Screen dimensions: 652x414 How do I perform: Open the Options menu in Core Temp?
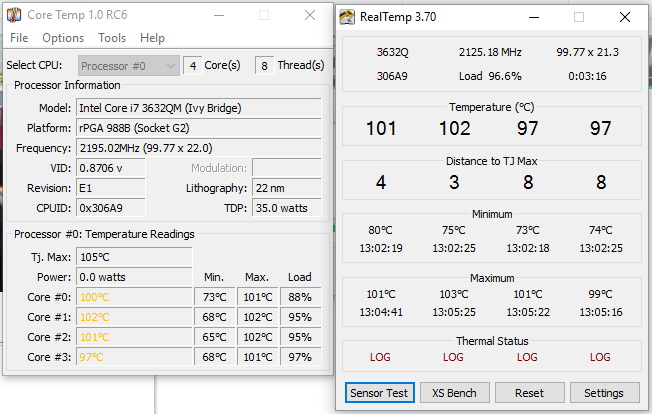(63, 38)
